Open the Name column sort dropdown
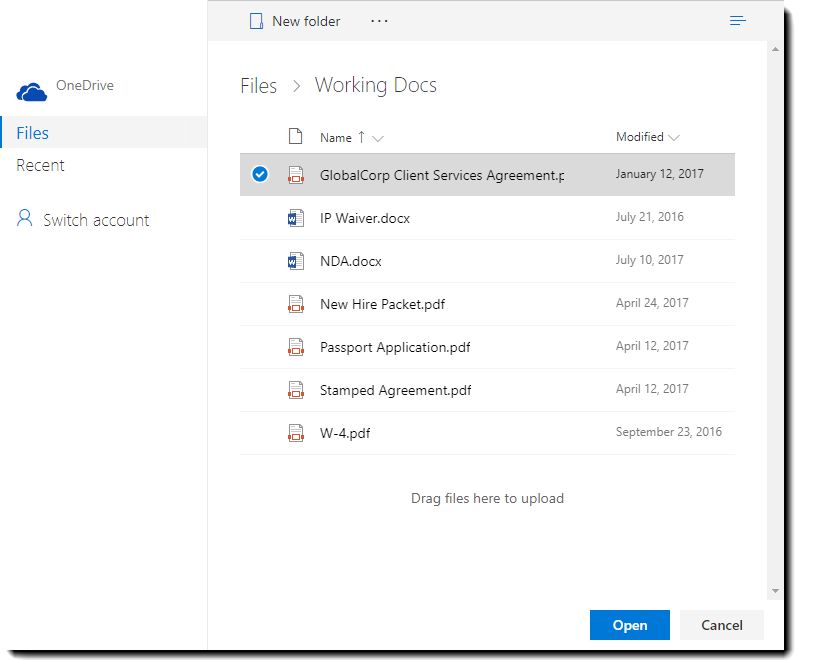Screen dimensions: 830x660 tap(378, 138)
